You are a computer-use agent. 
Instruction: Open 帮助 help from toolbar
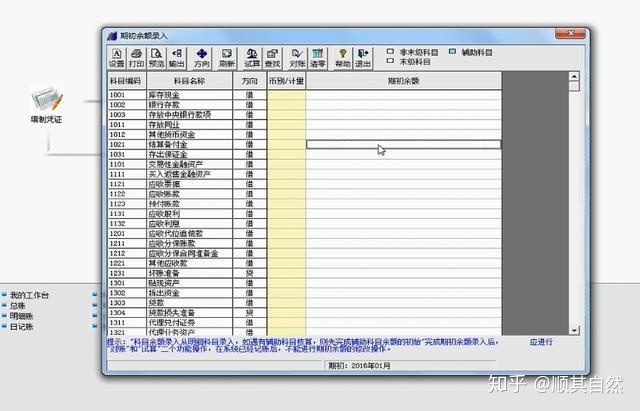pos(342,58)
